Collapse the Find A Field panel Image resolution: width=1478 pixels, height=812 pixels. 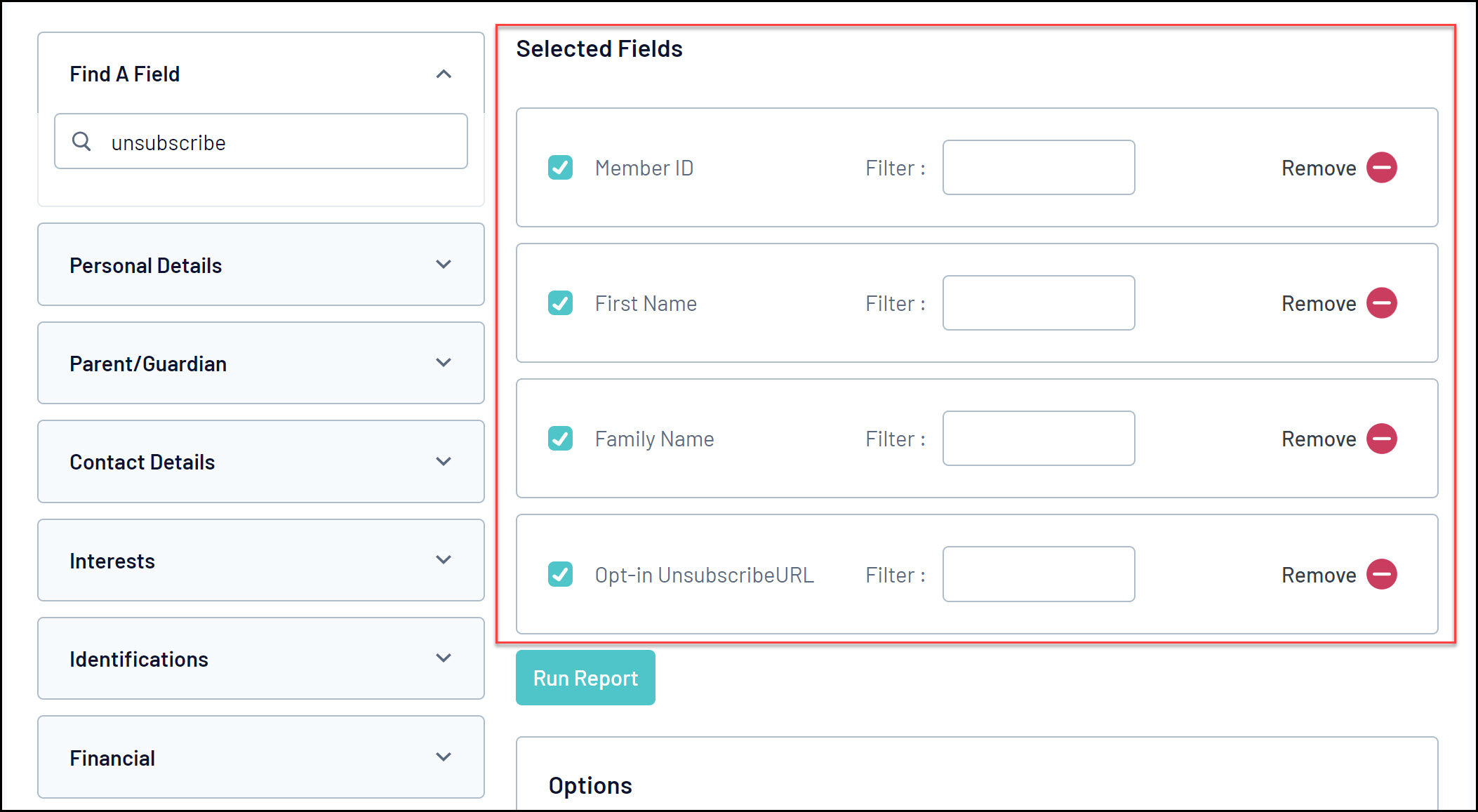pyautogui.click(x=444, y=74)
